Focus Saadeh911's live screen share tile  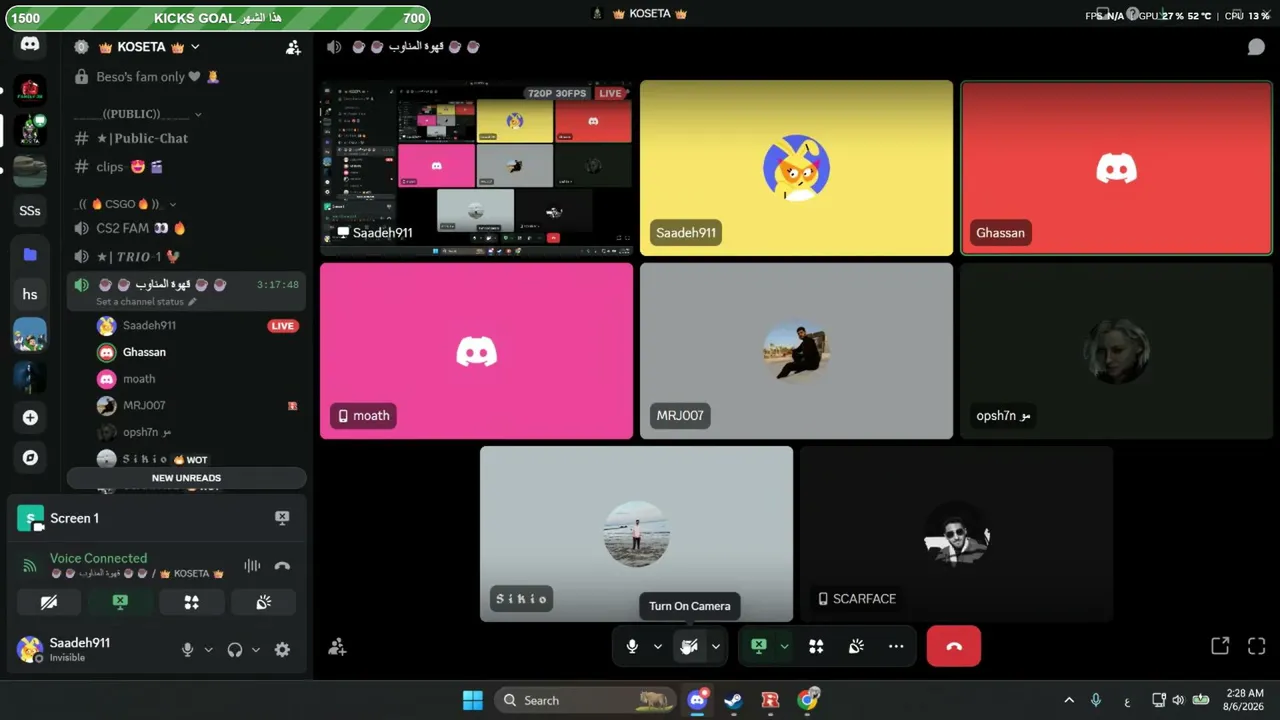(476, 168)
